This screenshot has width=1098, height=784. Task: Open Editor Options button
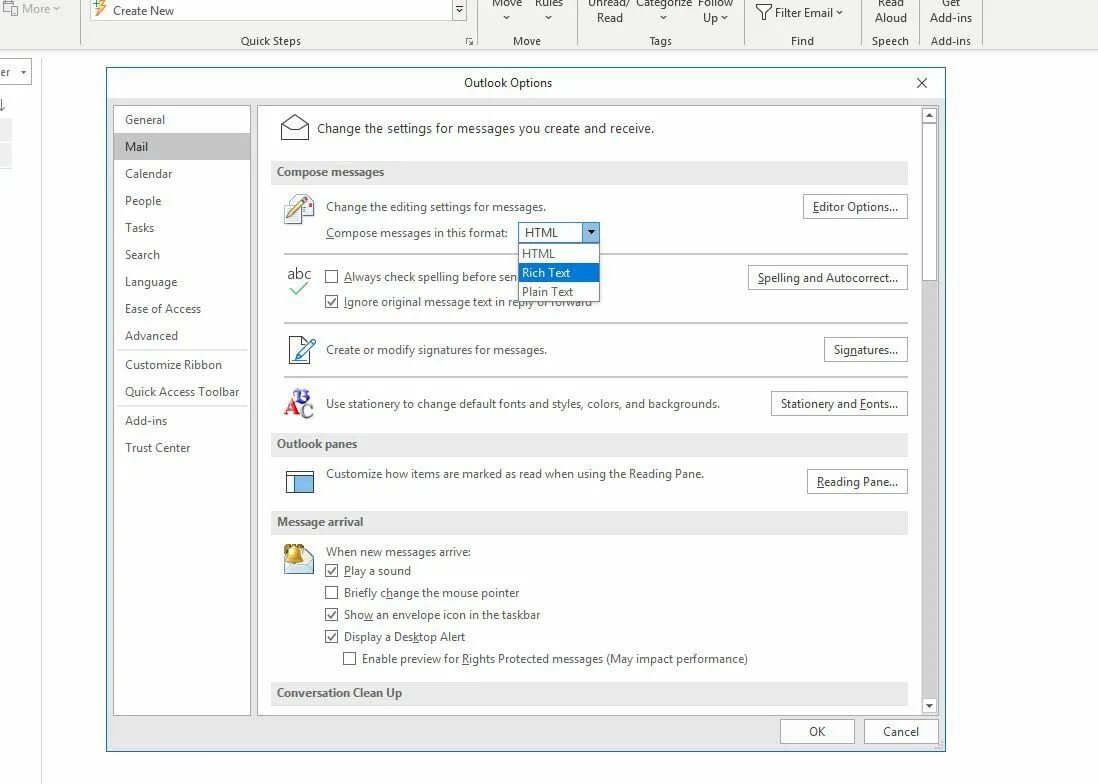coord(855,206)
